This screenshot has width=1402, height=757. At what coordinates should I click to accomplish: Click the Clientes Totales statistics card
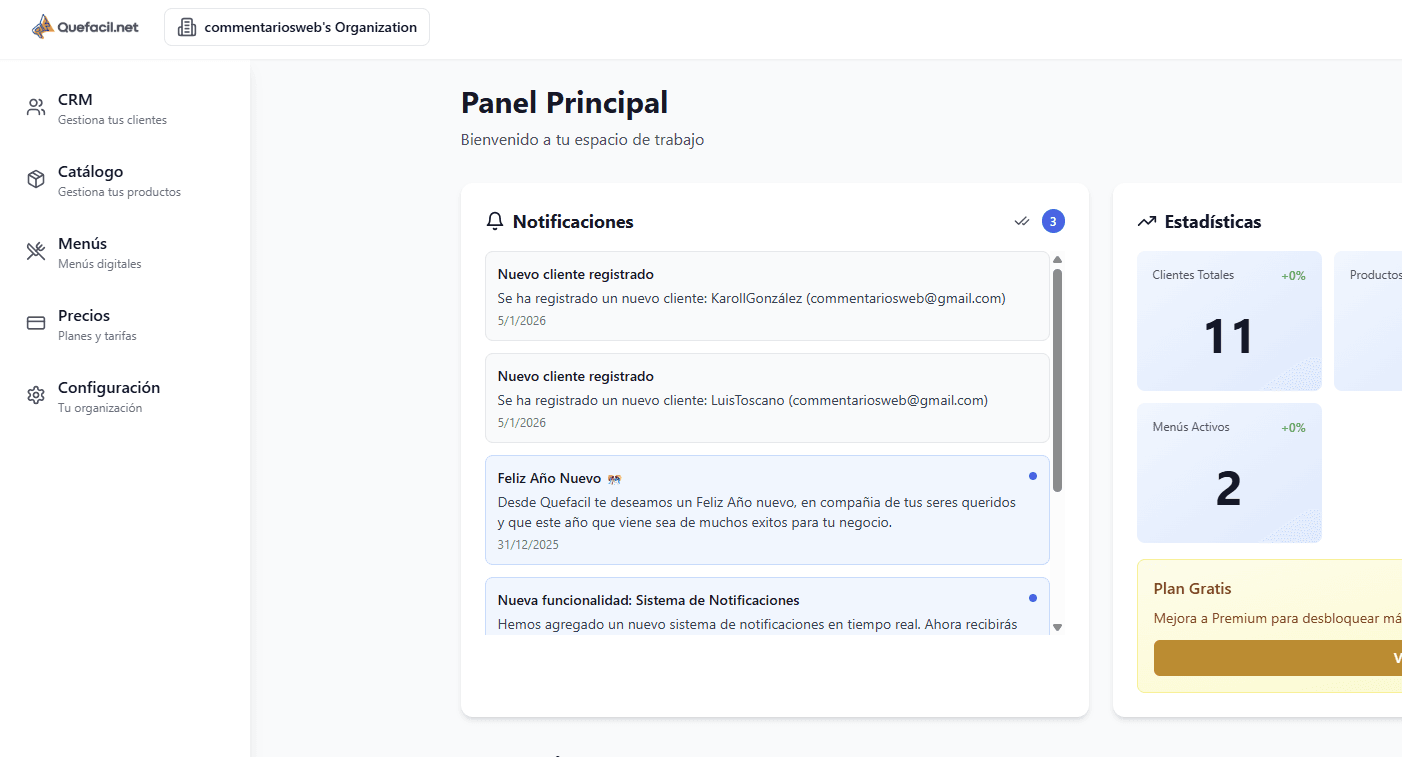(1229, 321)
